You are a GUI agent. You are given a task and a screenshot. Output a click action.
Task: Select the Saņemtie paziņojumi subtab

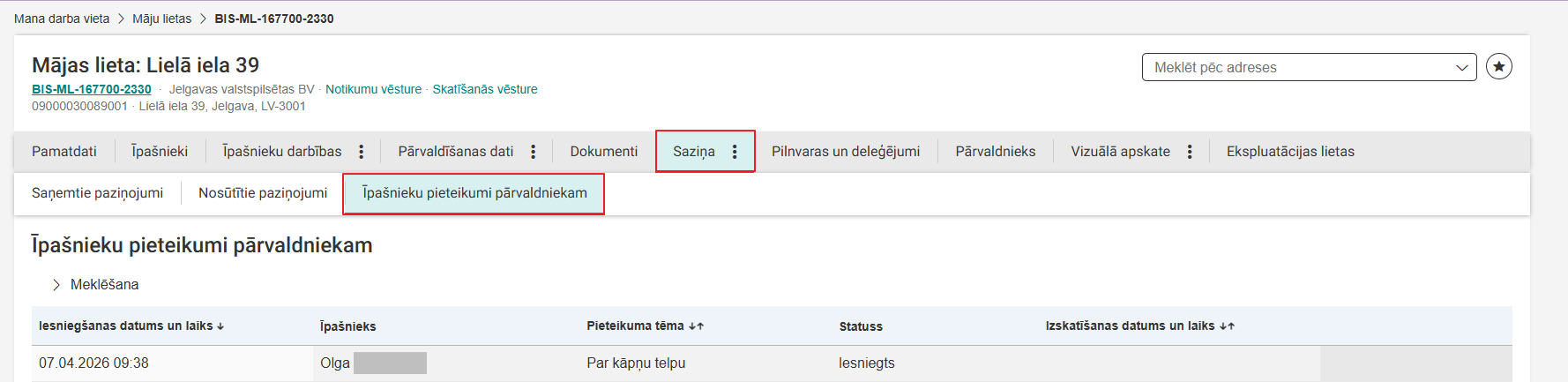[x=97, y=193]
